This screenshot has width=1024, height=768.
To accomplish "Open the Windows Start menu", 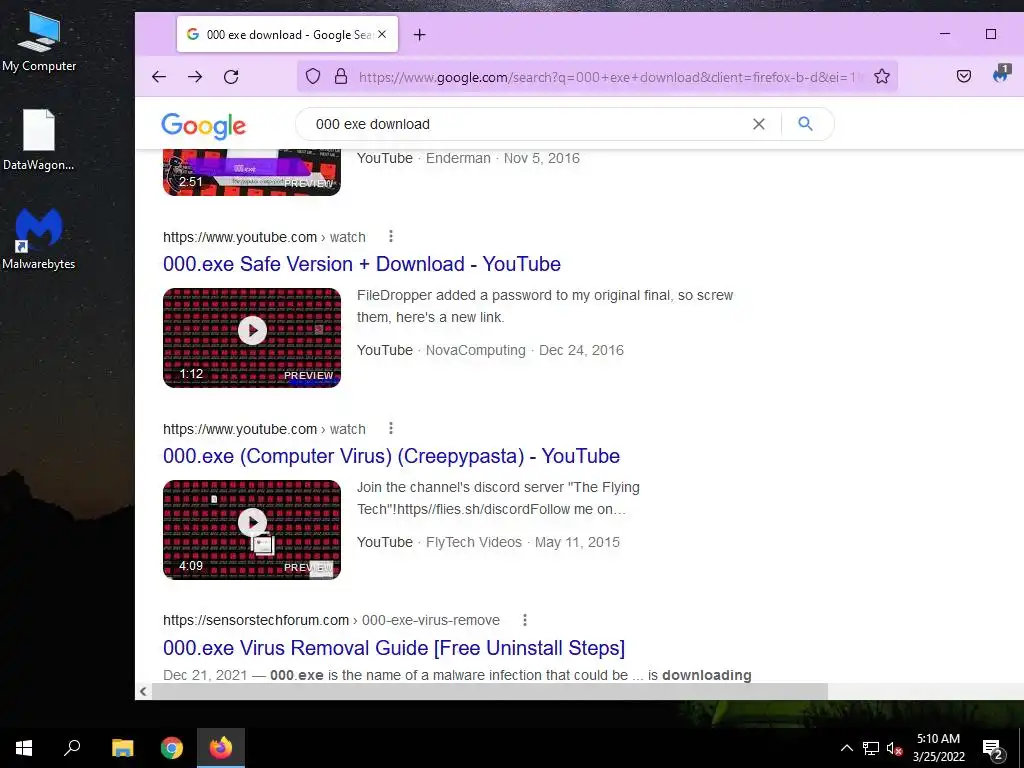I will 24,748.
